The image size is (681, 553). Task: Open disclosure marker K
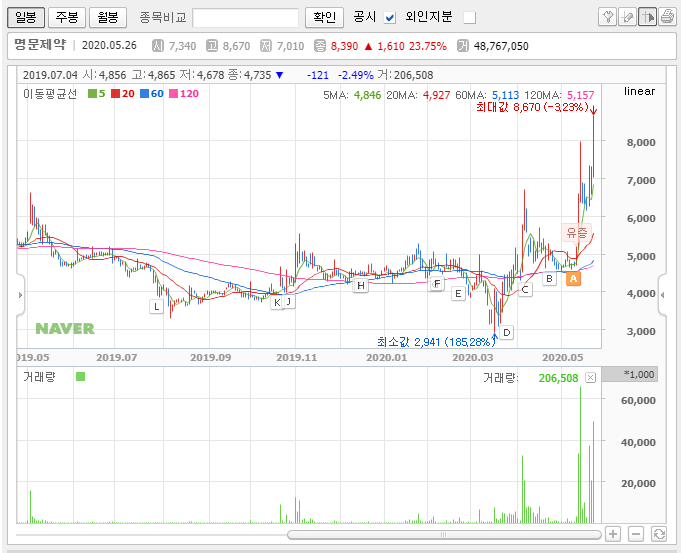coord(277,302)
